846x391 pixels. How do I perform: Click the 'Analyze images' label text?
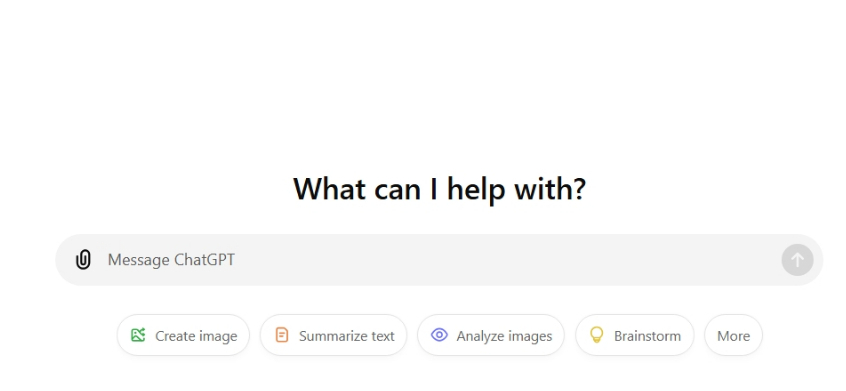click(504, 336)
